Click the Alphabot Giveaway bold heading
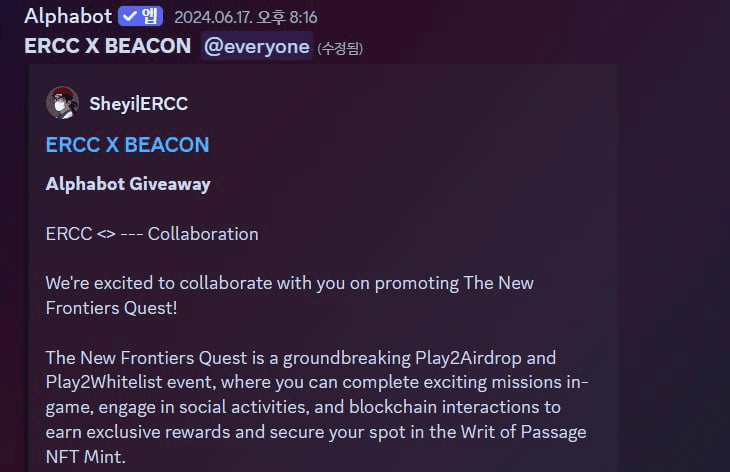The image size is (730, 472). [x=128, y=184]
